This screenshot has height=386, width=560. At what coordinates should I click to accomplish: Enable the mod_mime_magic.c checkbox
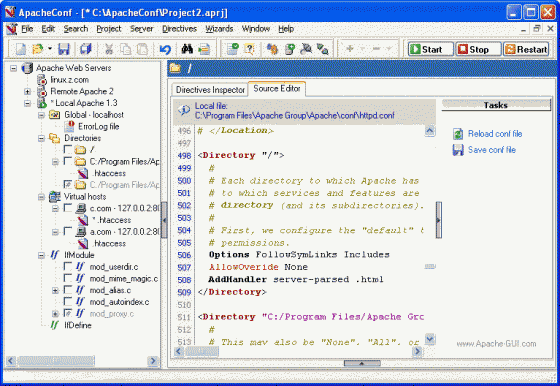coord(68,278)
